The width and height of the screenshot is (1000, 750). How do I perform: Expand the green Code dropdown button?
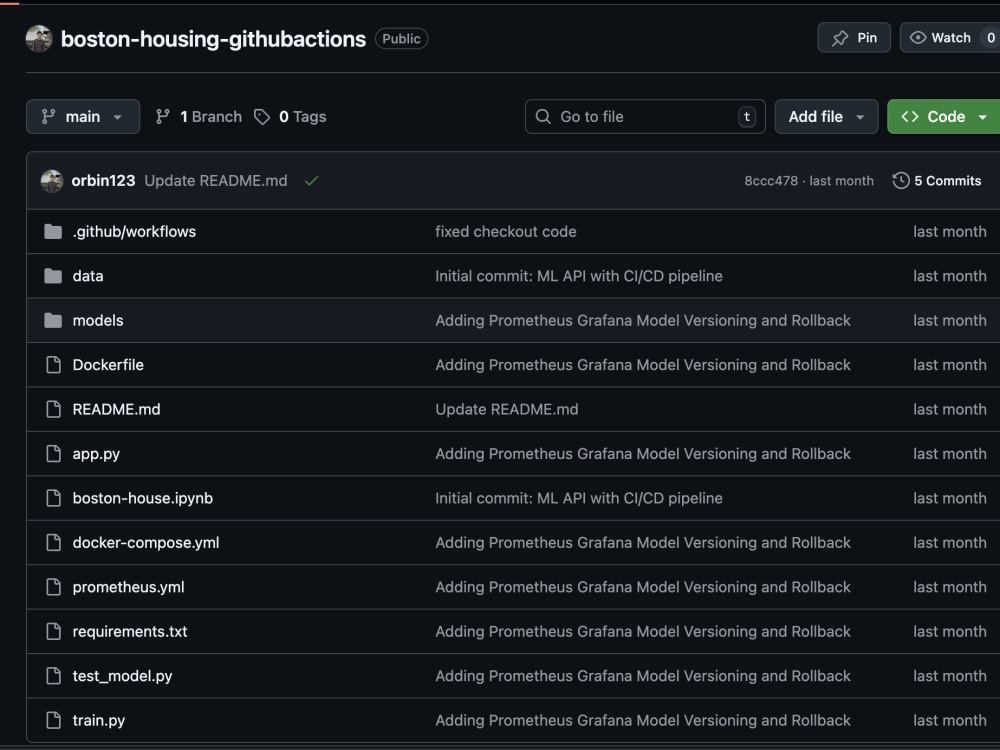(x=945, y=117)
